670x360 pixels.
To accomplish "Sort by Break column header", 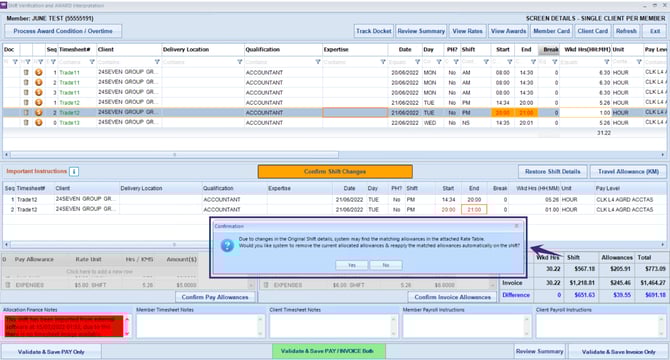I will [550, 50].
